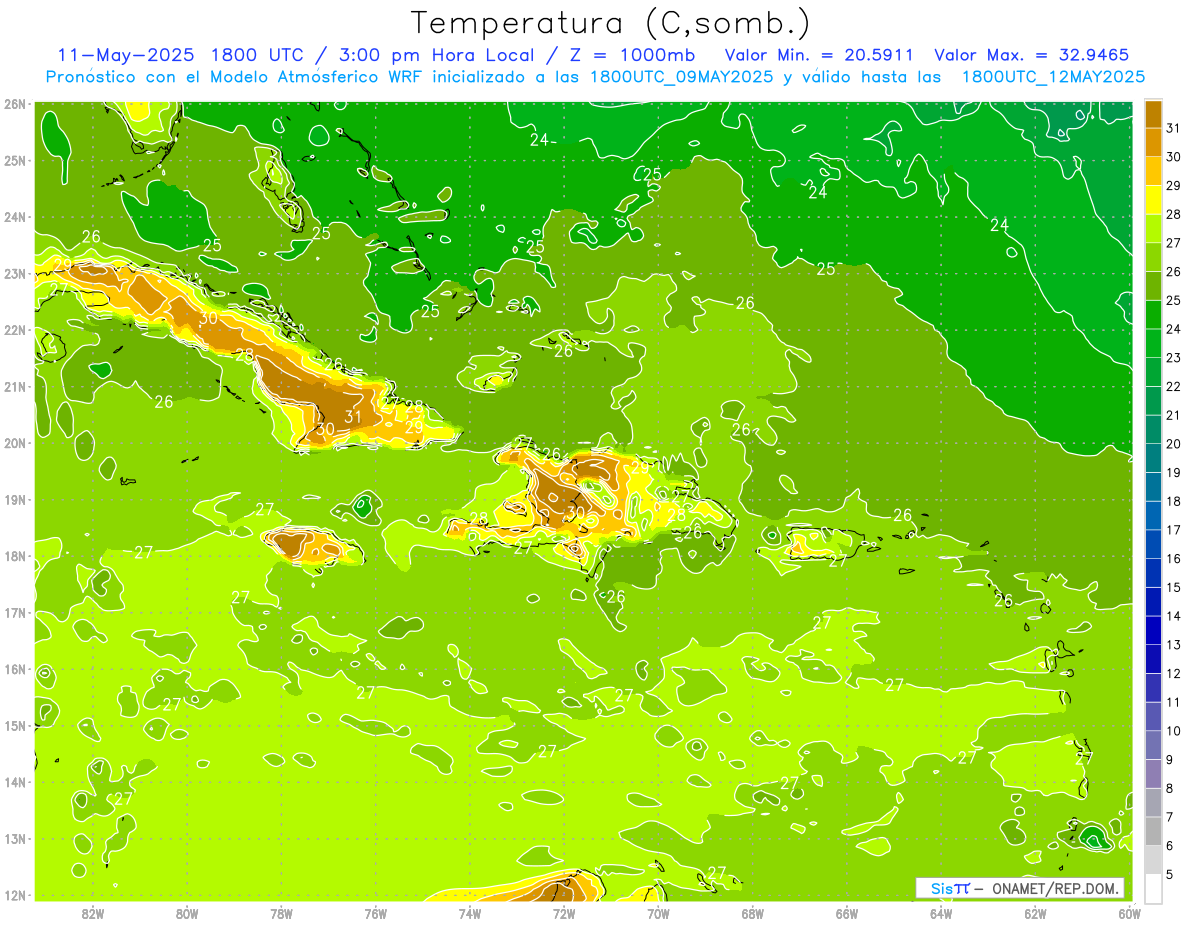
Task: Click the 78W longitude label
Action: tap(281, 912)
